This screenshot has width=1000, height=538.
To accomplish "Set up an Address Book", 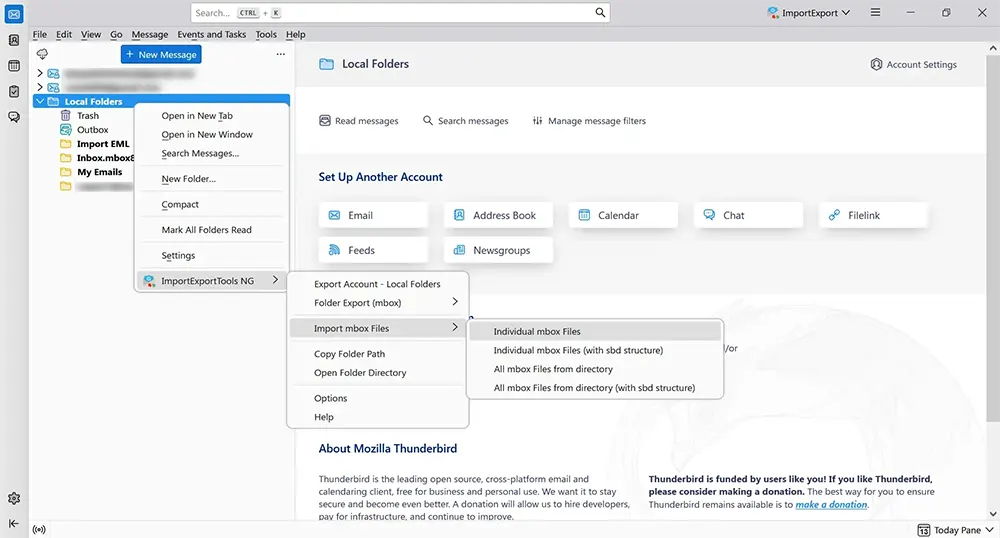I will (498, 215).
